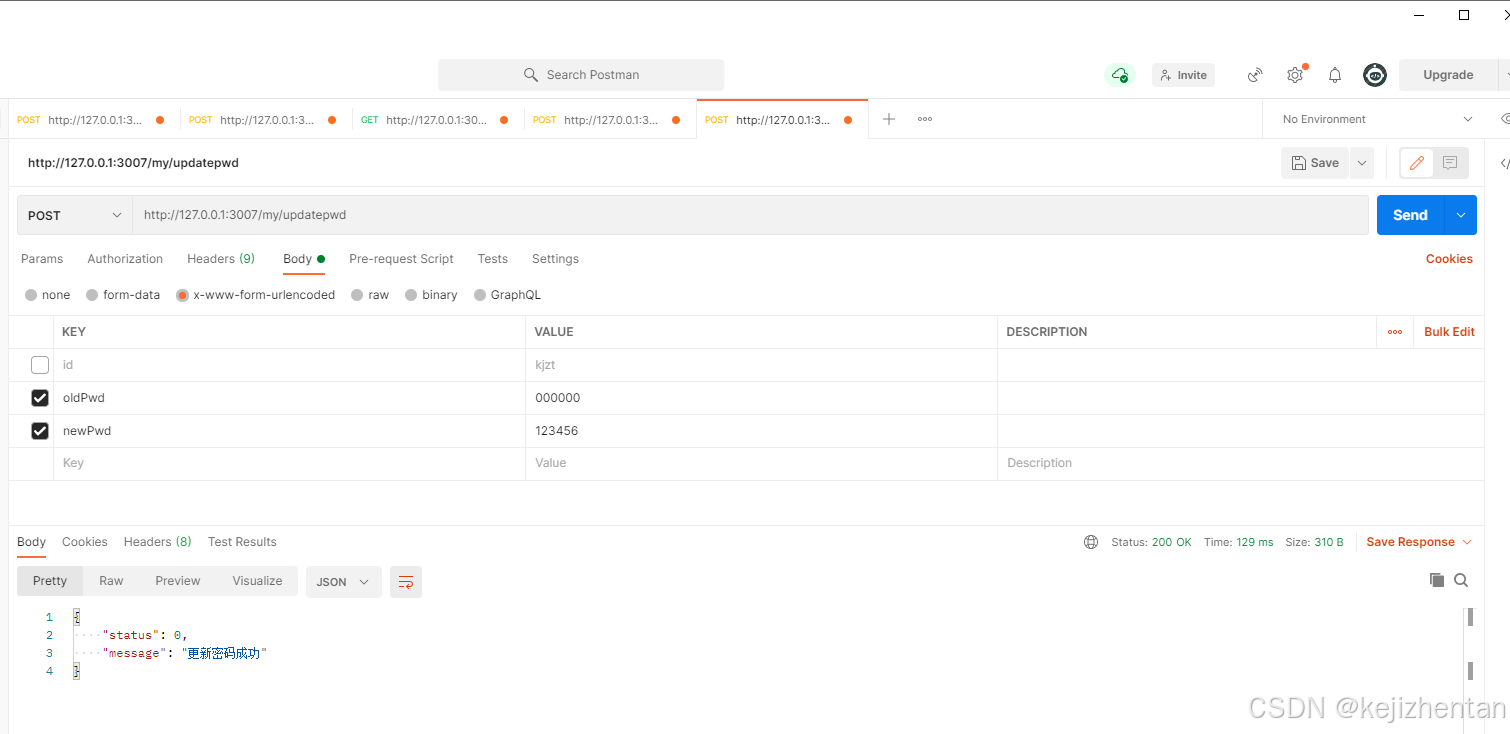Open the Cookies link

point(1449,259)
